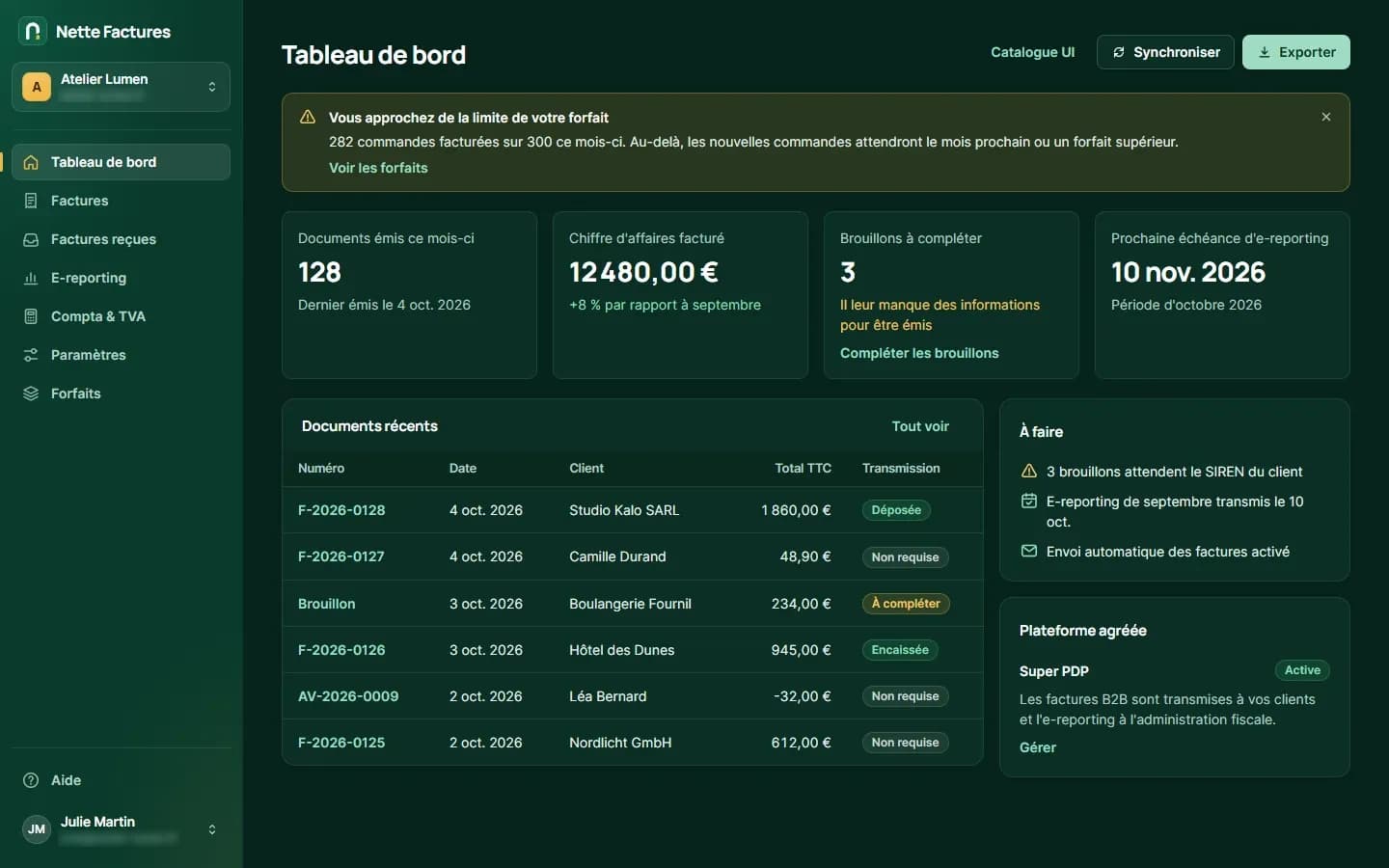The height and width of the screenshot is (868, 1389).
Task: Open E-reporting in the sidebar
Action: [121, 278]
